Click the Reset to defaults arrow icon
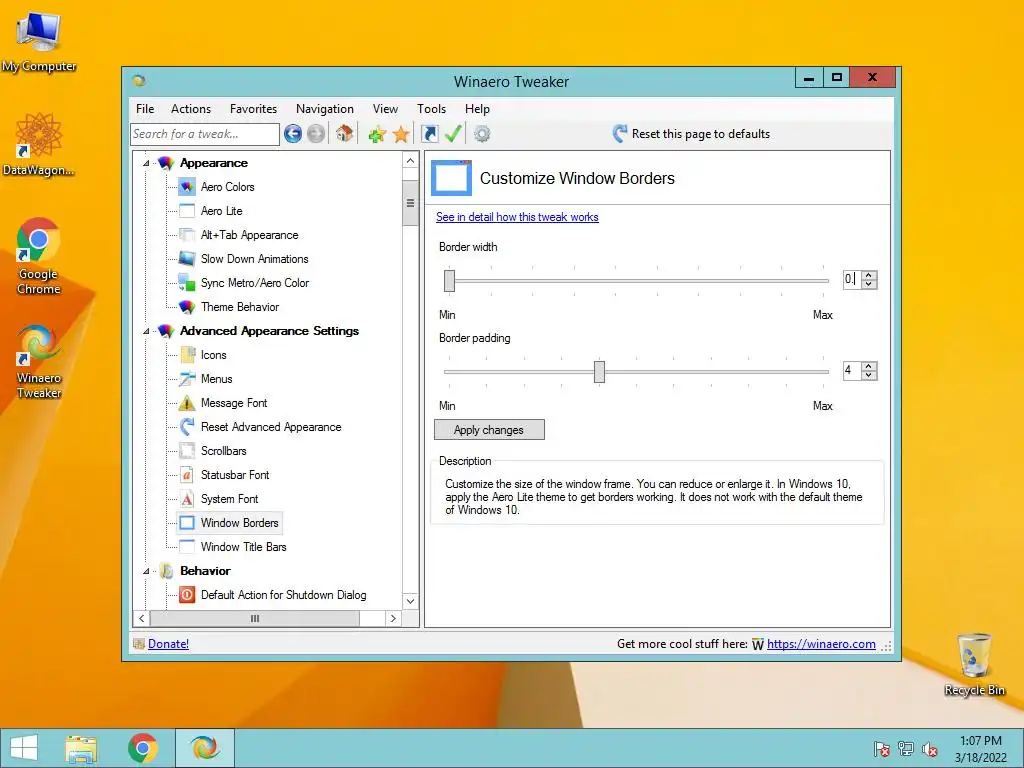 [x=620, y=134]
